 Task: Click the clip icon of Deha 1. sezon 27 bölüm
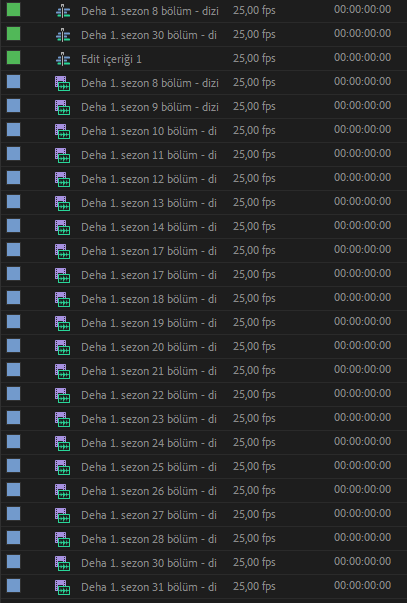click(62, 515)
